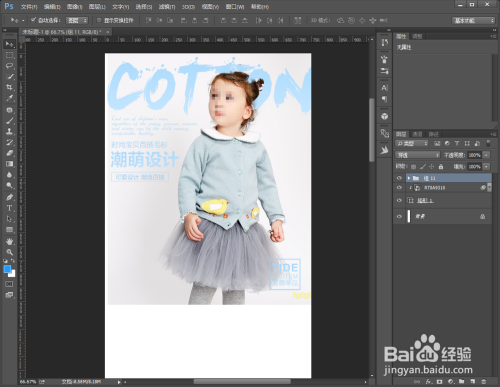Enable the 显示变换控件 checkbox
The width and height of the screenshot is (500, 387).
point(99,20)
